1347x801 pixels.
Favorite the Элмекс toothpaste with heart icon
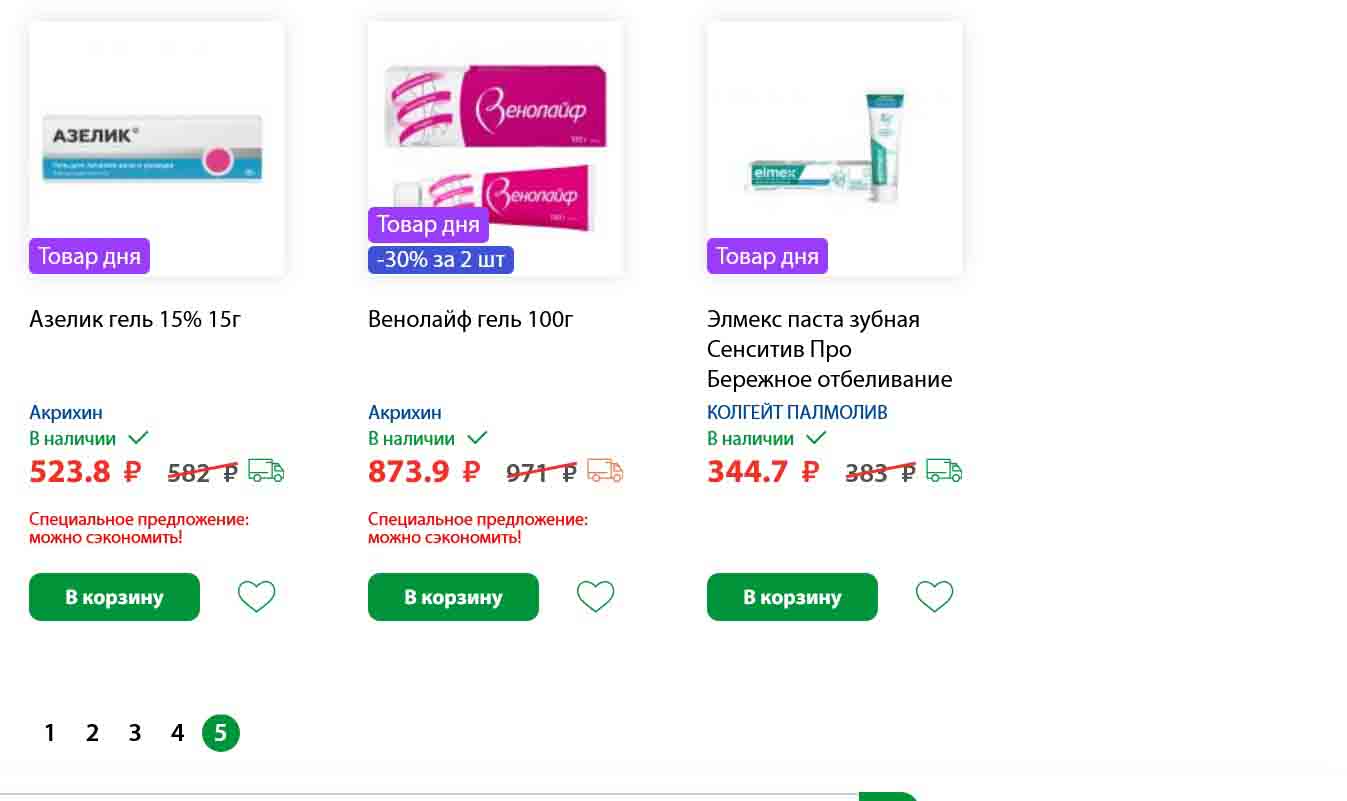(x=934, y=597)
